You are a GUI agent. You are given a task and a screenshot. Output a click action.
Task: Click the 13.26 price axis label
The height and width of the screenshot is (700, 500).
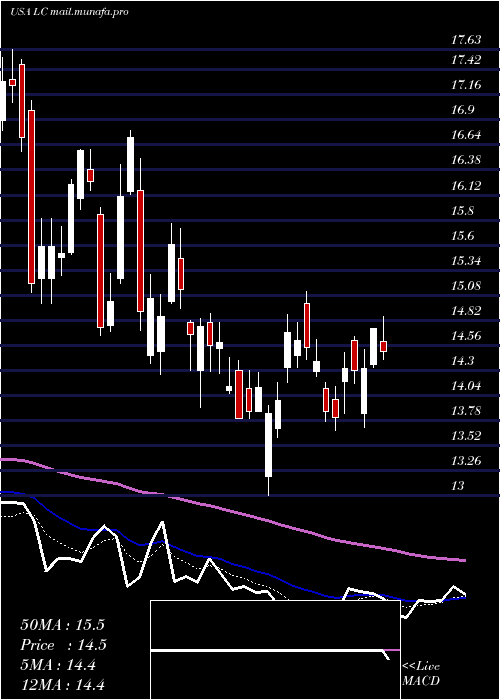[x=466, y=460]
